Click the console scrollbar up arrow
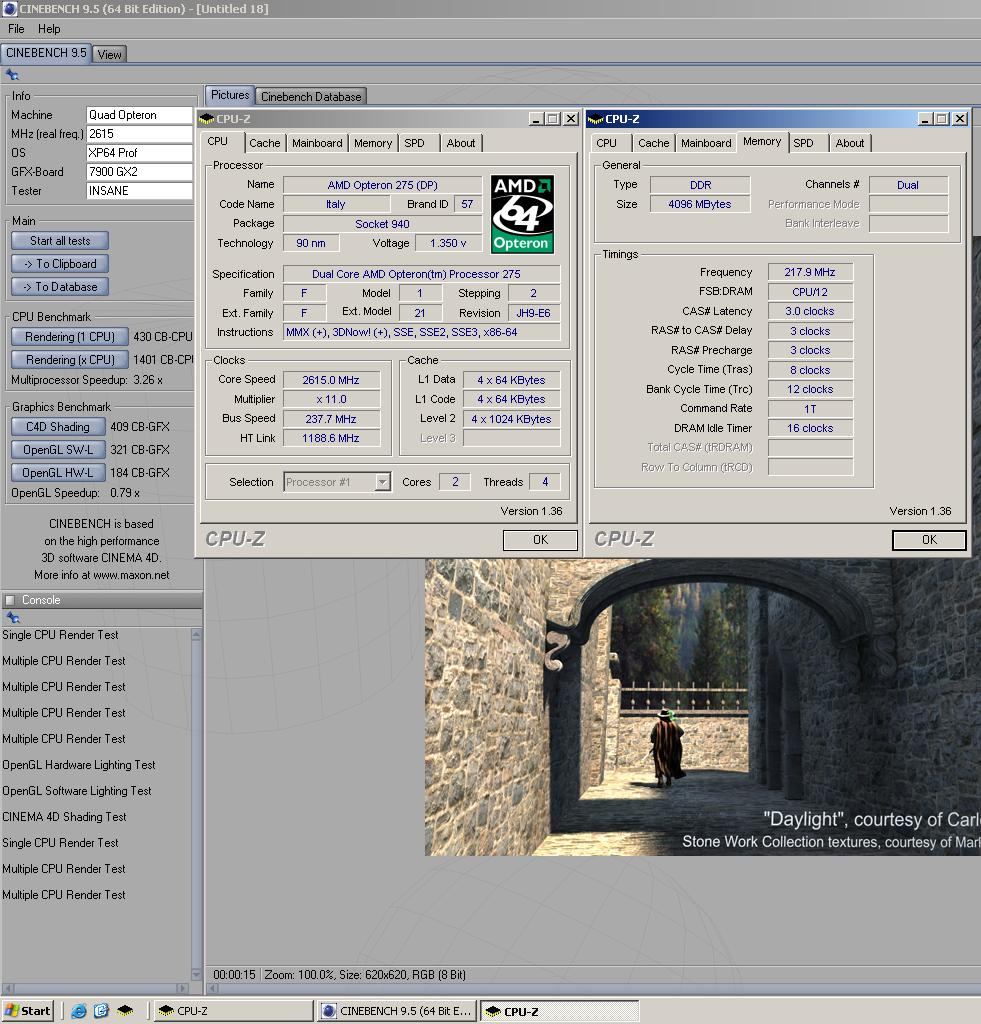Image resolution: width=981 pixels, height=1024 pixels. (196, 635)
